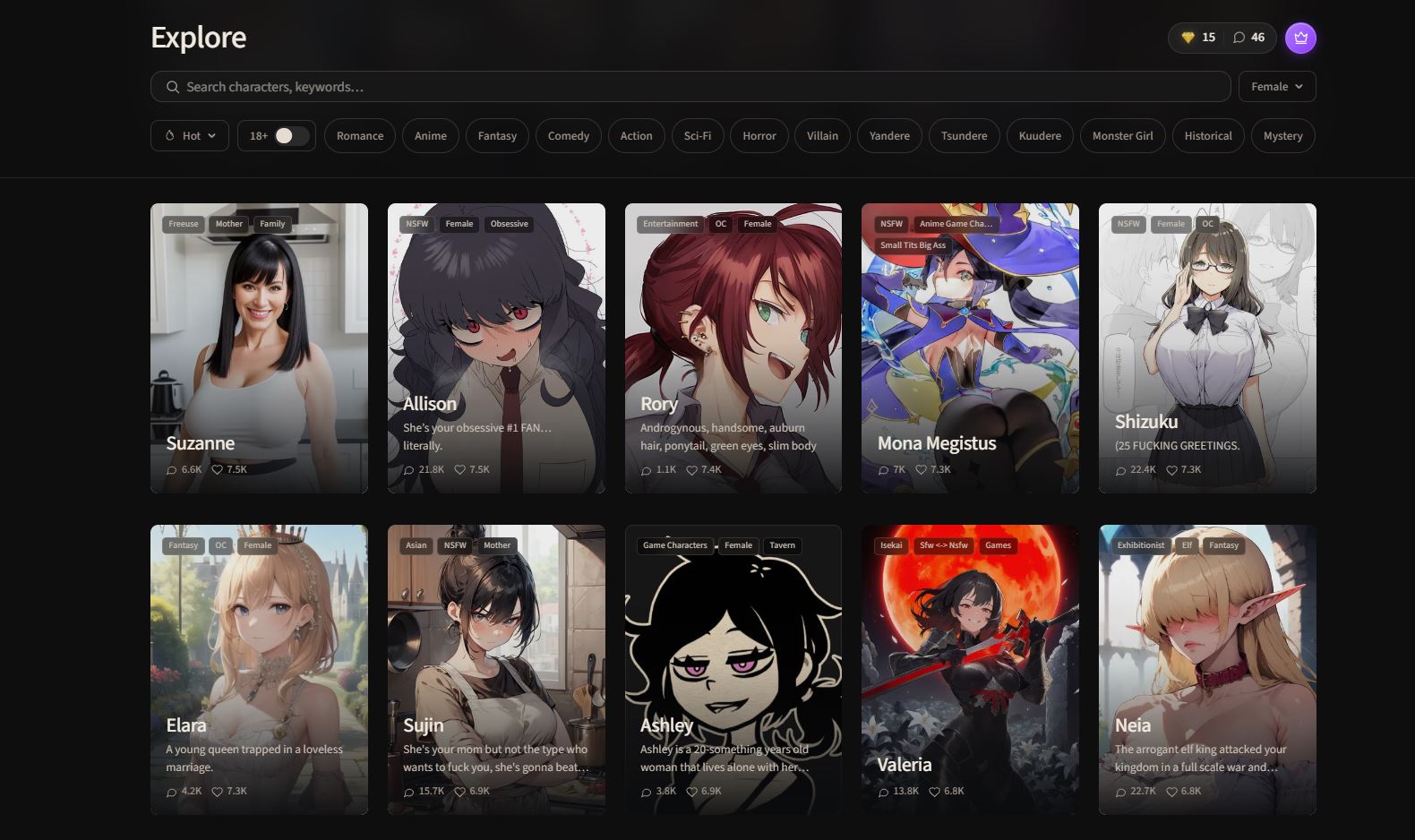Click the Mystery filter chip

1283,136
